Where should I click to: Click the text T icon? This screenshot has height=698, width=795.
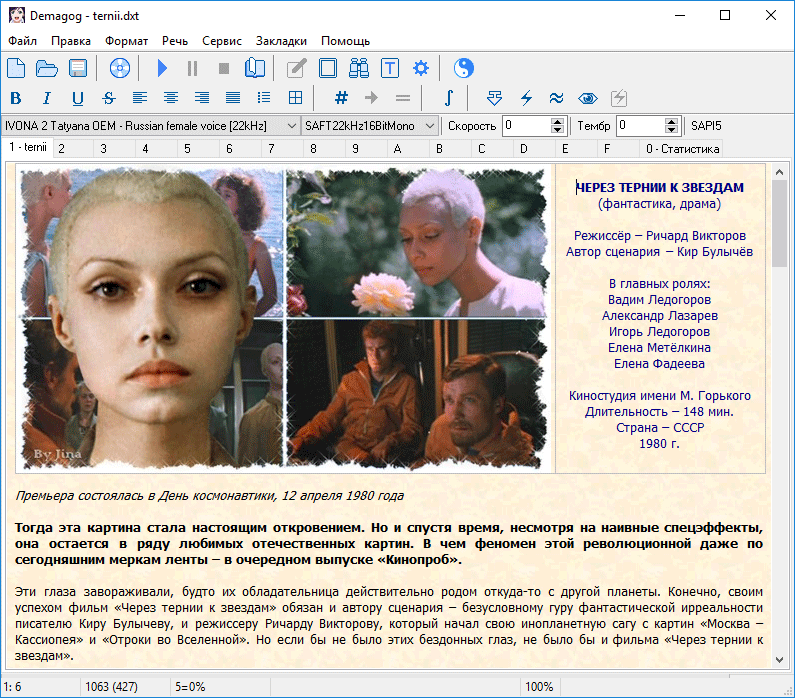390,68
